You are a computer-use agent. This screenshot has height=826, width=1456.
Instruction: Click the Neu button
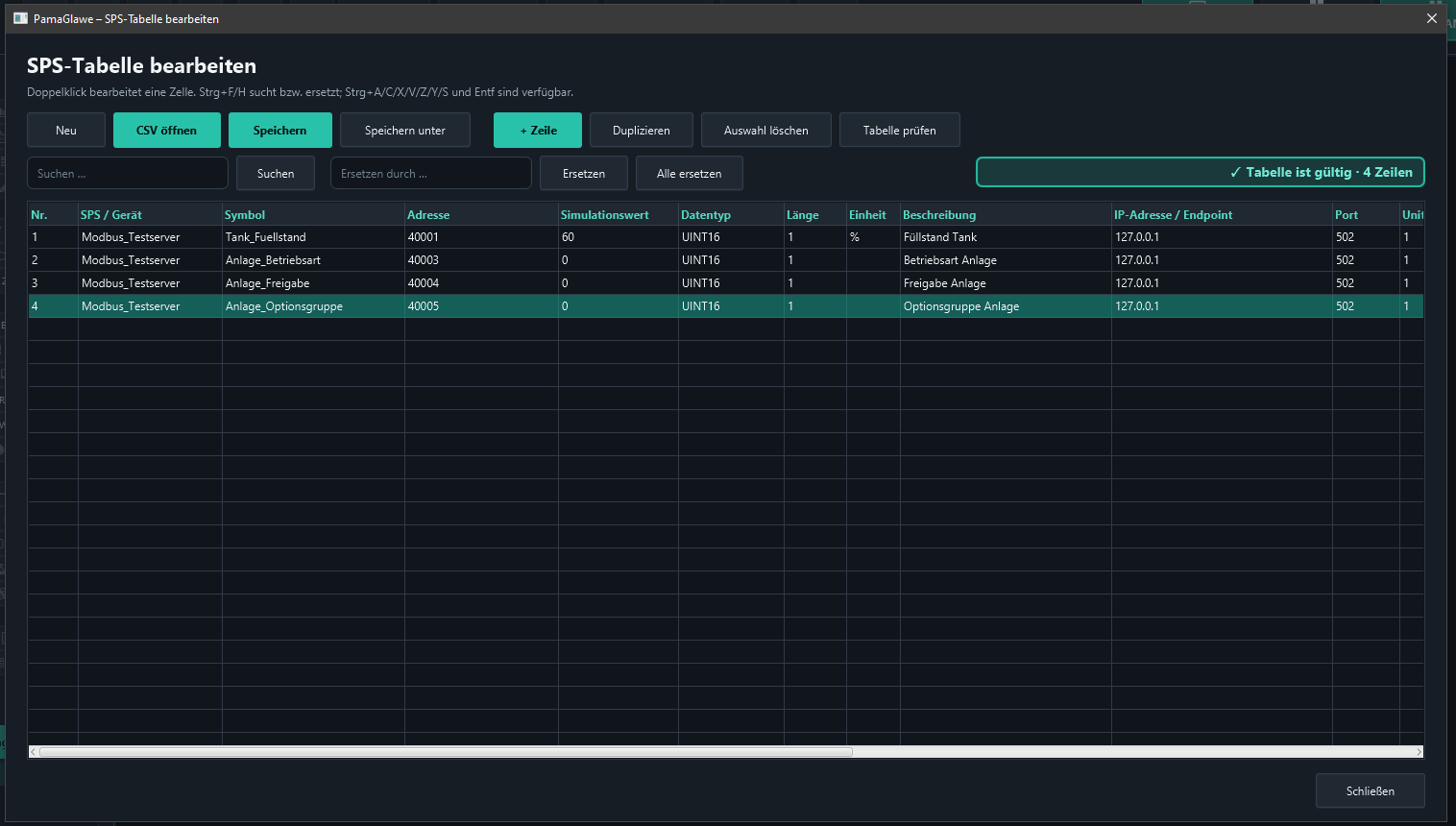66,131
